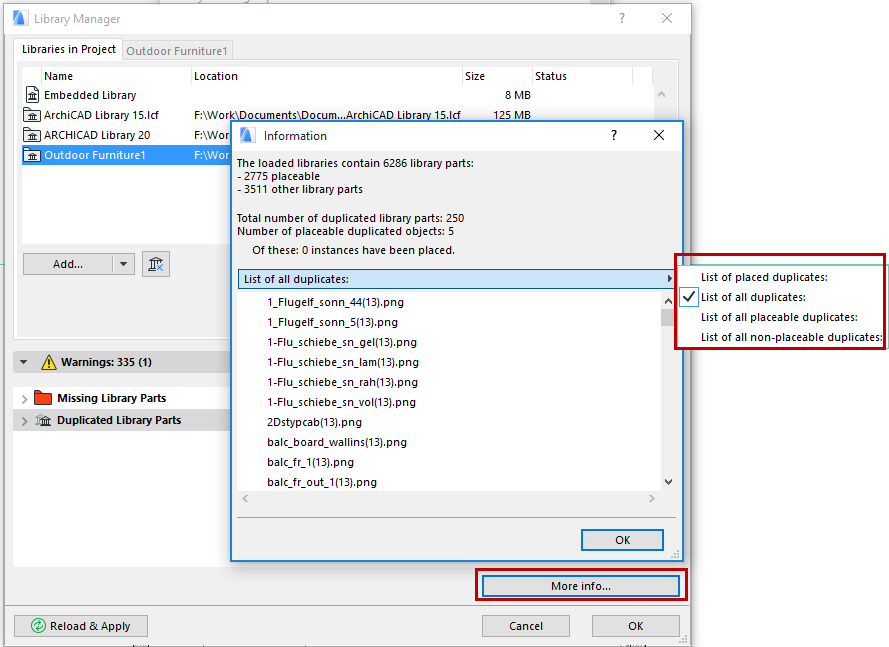The width and height of the screenshot is (889, 647).
Task: Select List of placed duplicates option
Action: tap(764, 277)
